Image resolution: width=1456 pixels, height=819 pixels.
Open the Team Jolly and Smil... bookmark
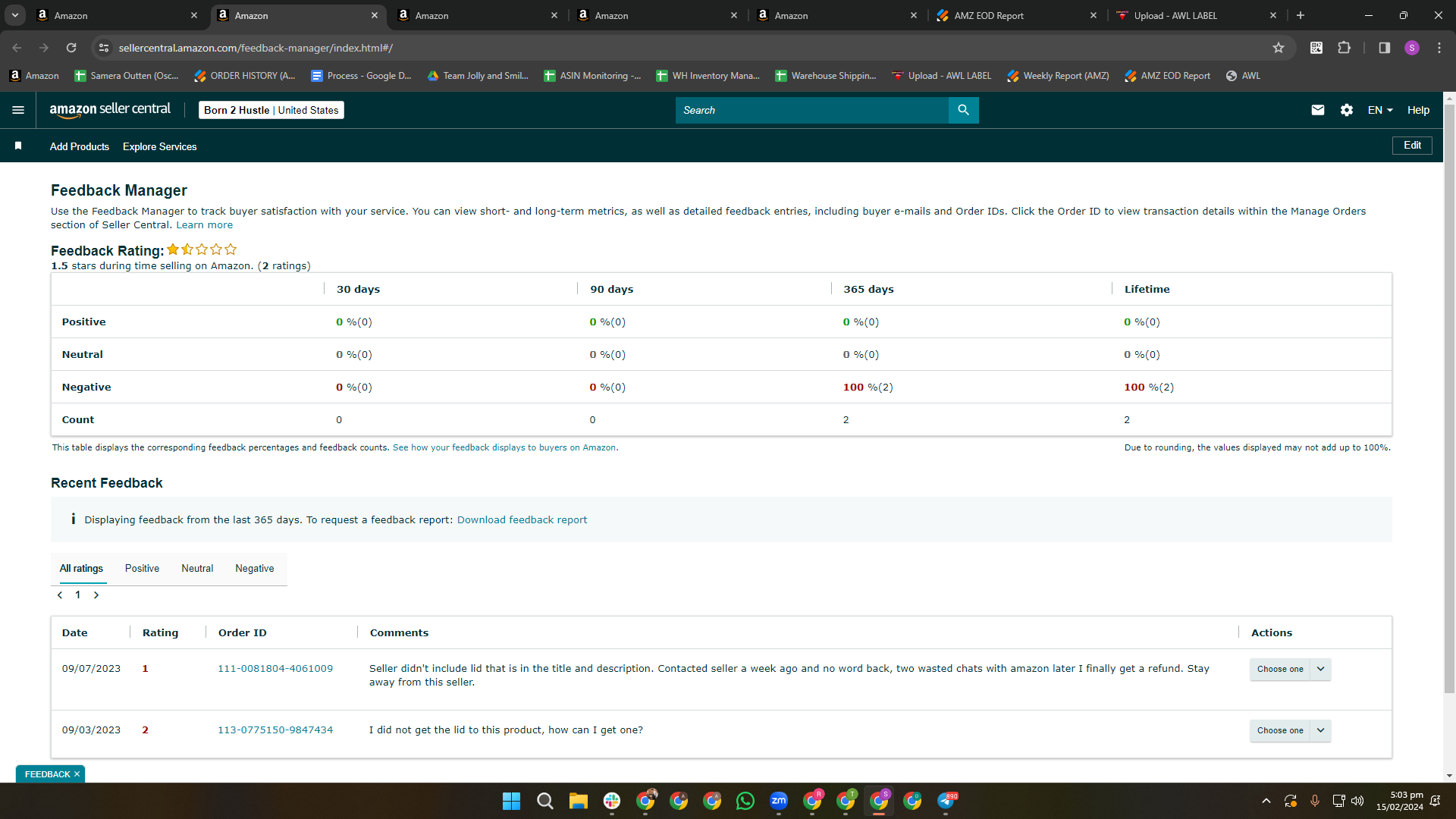[x=478, y=76]
